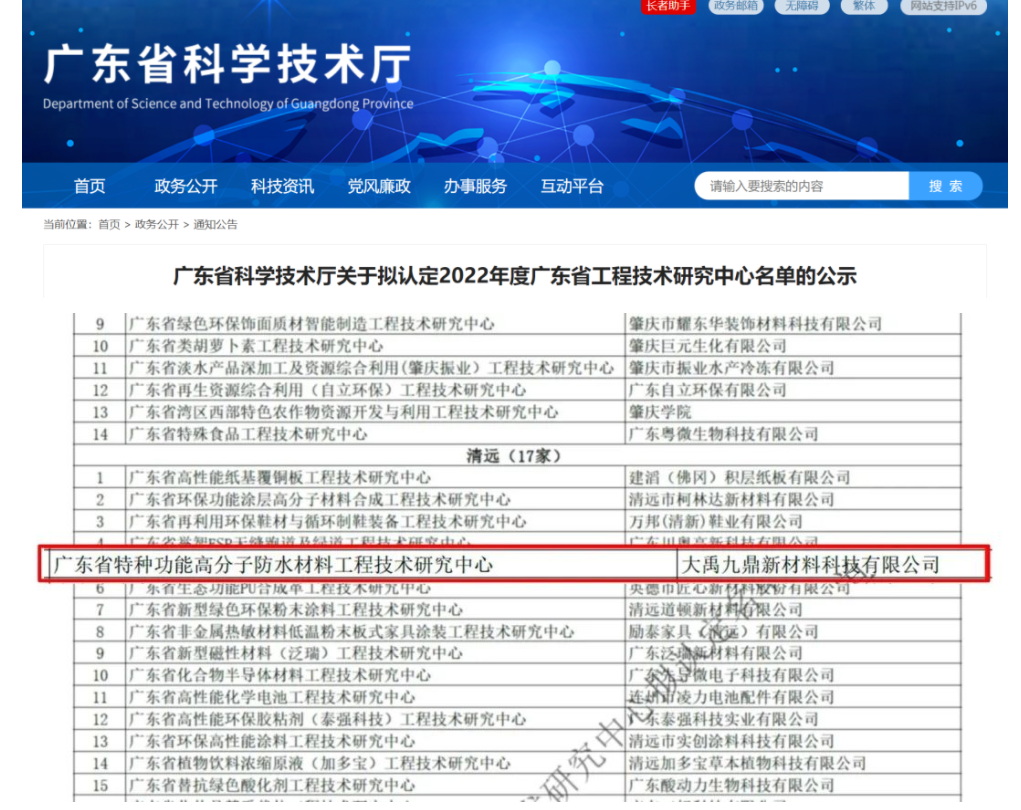This screenshot has height=810, width=1021.
Task: Select the 励泰家具 company cell
Action: click(792, 632)
